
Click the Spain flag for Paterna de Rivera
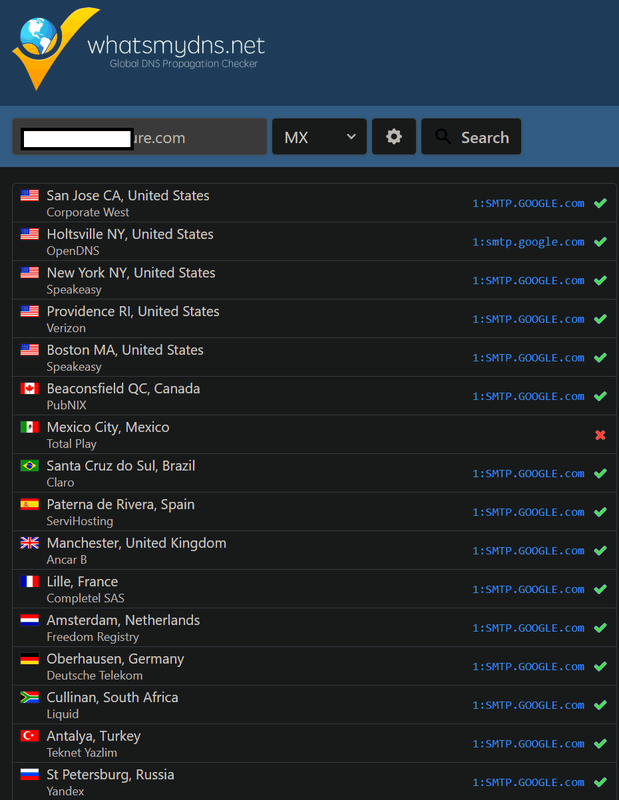(30, 504)
